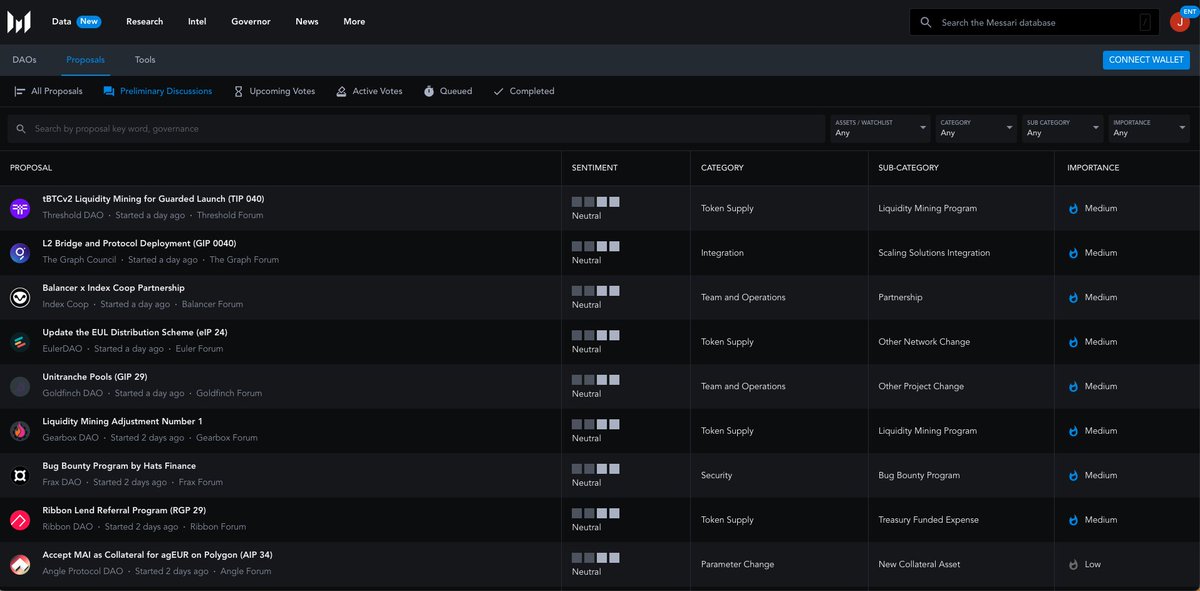Viewport: 1200px width, 591px height.
Task: Click the Index Coop logo icon
Action: click(20, 297)
